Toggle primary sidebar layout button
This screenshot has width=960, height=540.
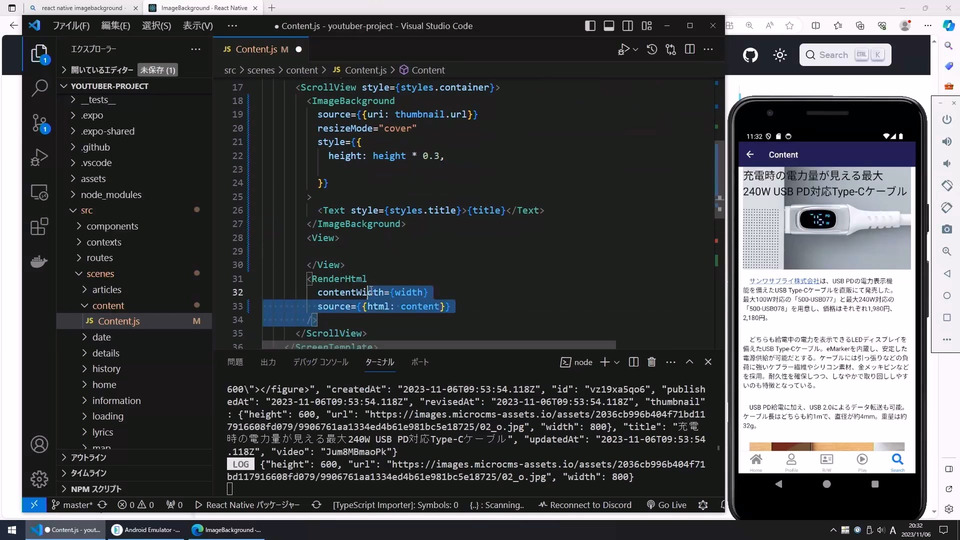click(589, 25)
